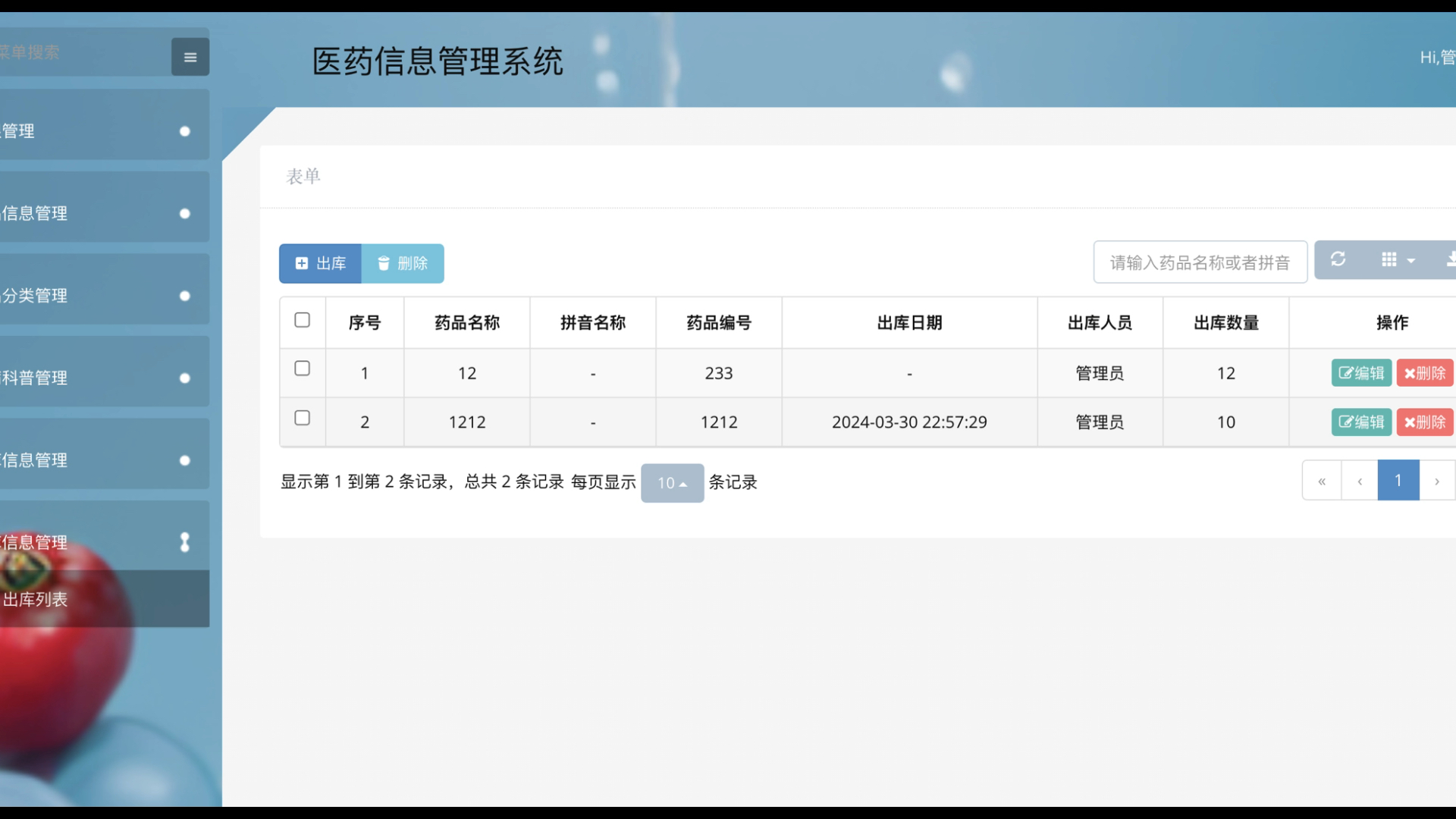
Task: Check the row 2 checkbox
Action: click(x=302, y=418)
